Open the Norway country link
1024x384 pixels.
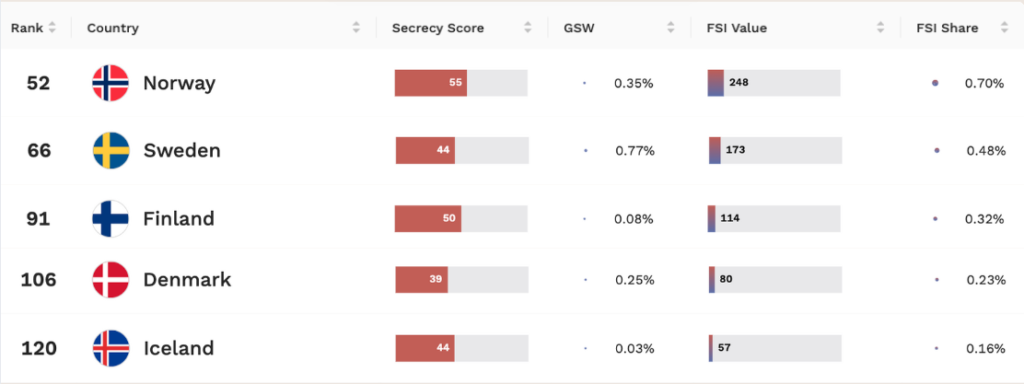[x=180, y=84]
